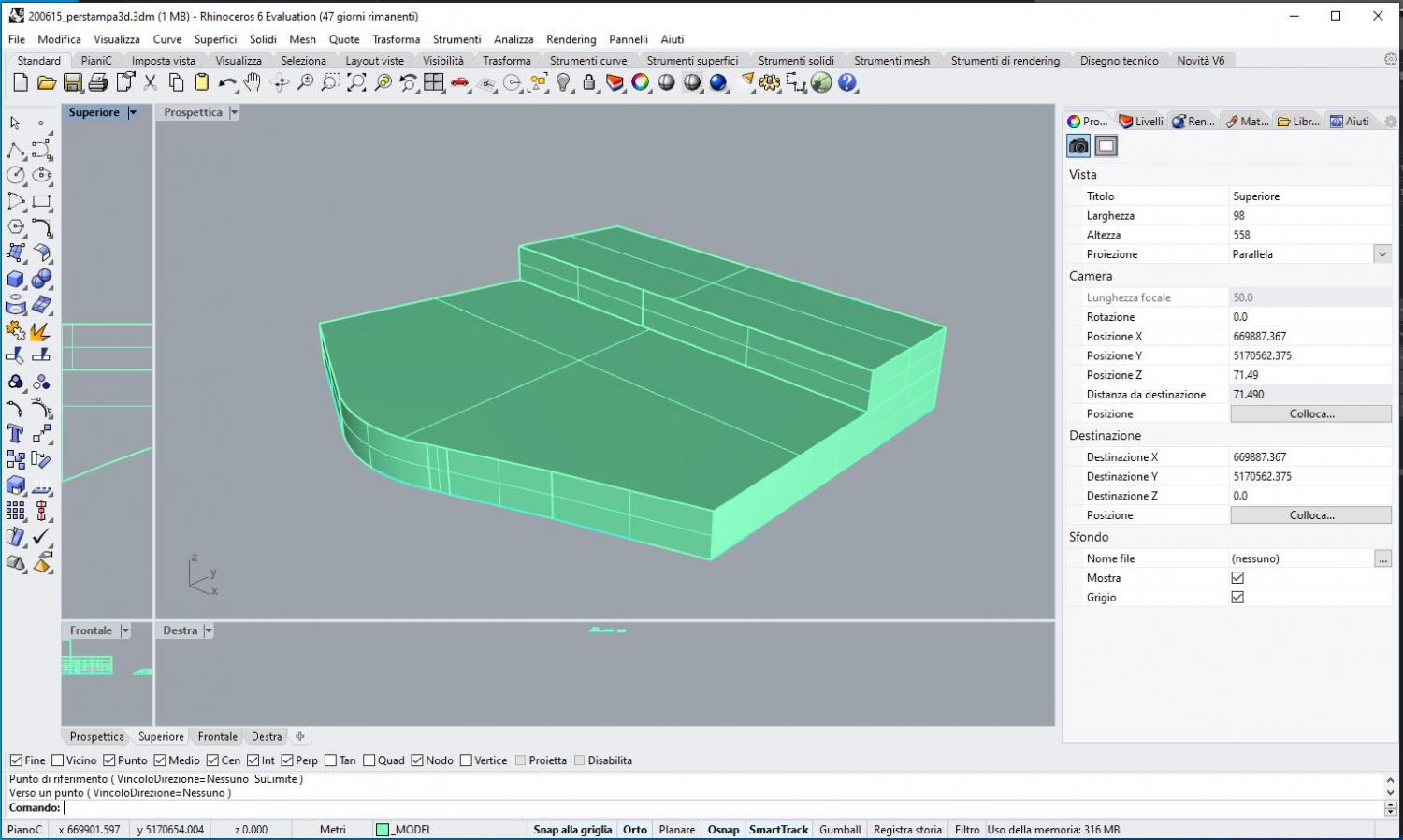Open the Trasforma menu
Image resolution: width=1403 pixels, height=840 pixels.
[396, 39]
